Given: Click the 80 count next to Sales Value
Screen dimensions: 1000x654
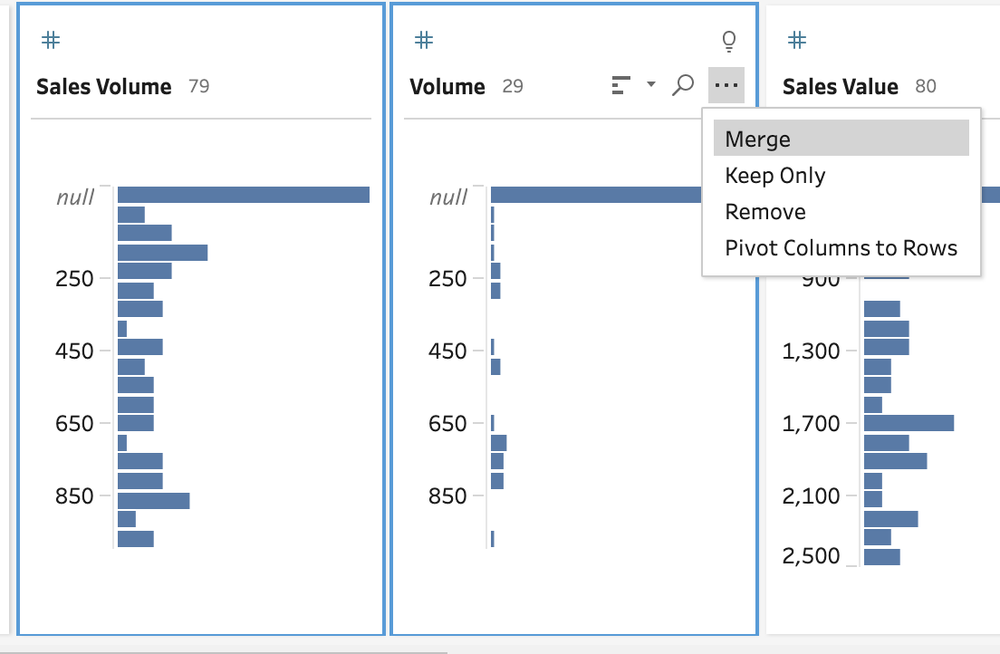Looking at the screenshot, I should pos(925,86).
